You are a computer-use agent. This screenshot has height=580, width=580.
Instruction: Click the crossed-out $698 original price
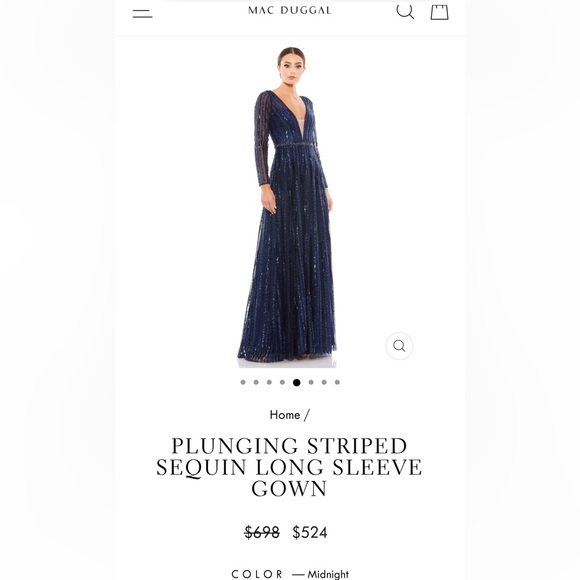262,533
